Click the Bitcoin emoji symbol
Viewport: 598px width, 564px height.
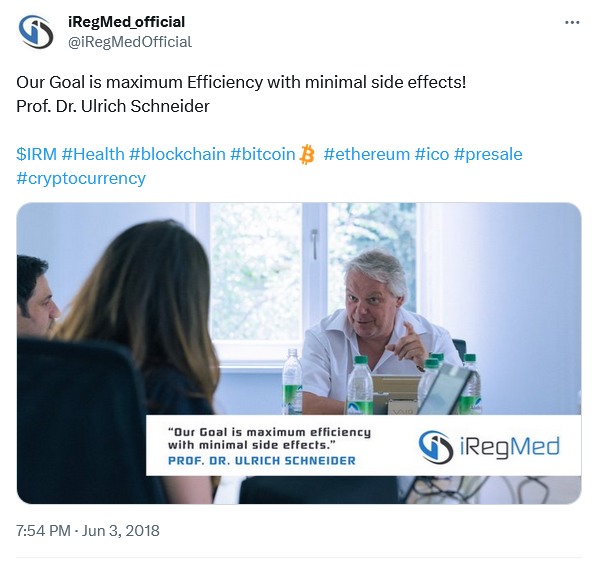click(307, 154)
